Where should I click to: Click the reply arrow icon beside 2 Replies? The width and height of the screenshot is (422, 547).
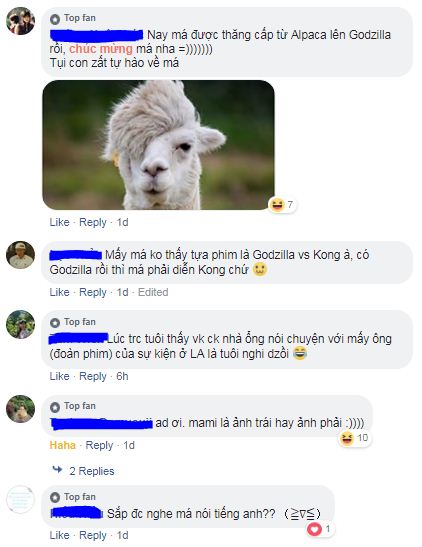(57, 470)
